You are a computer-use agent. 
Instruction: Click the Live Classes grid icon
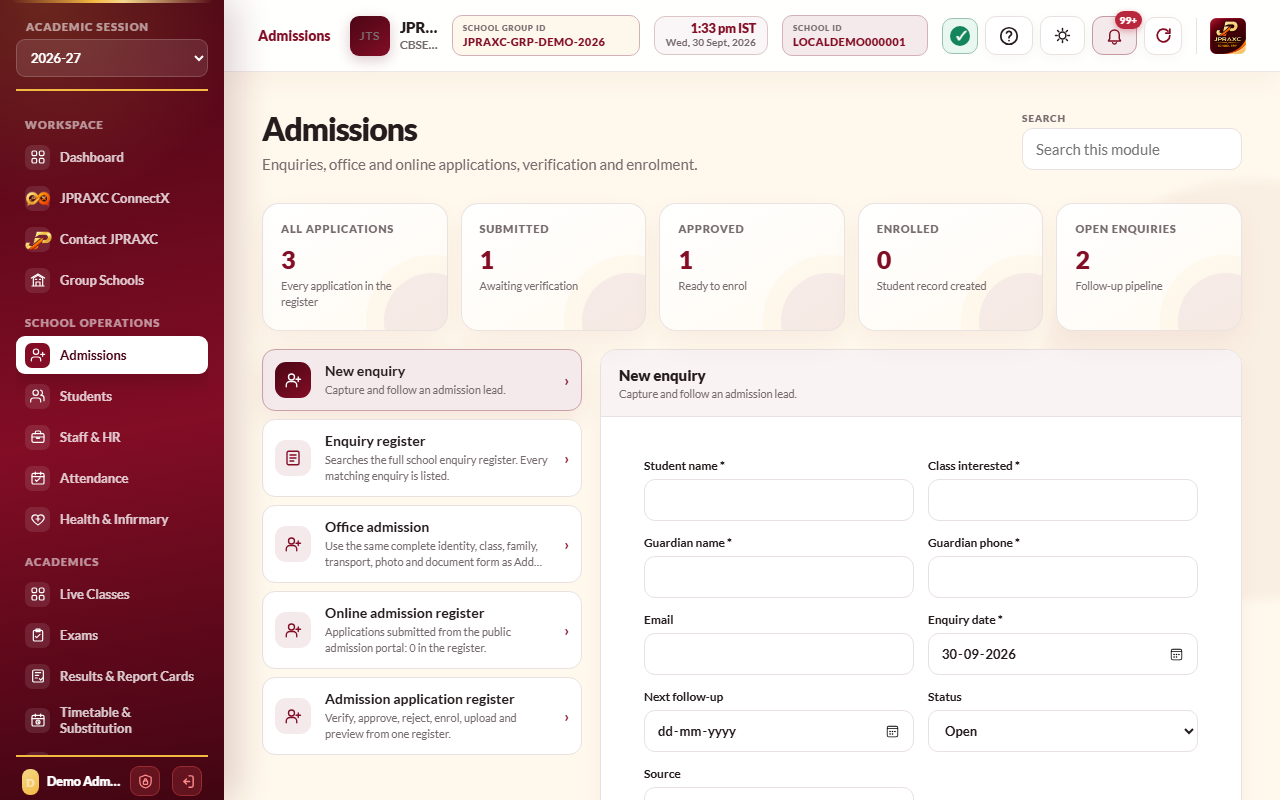pos(37,594)
